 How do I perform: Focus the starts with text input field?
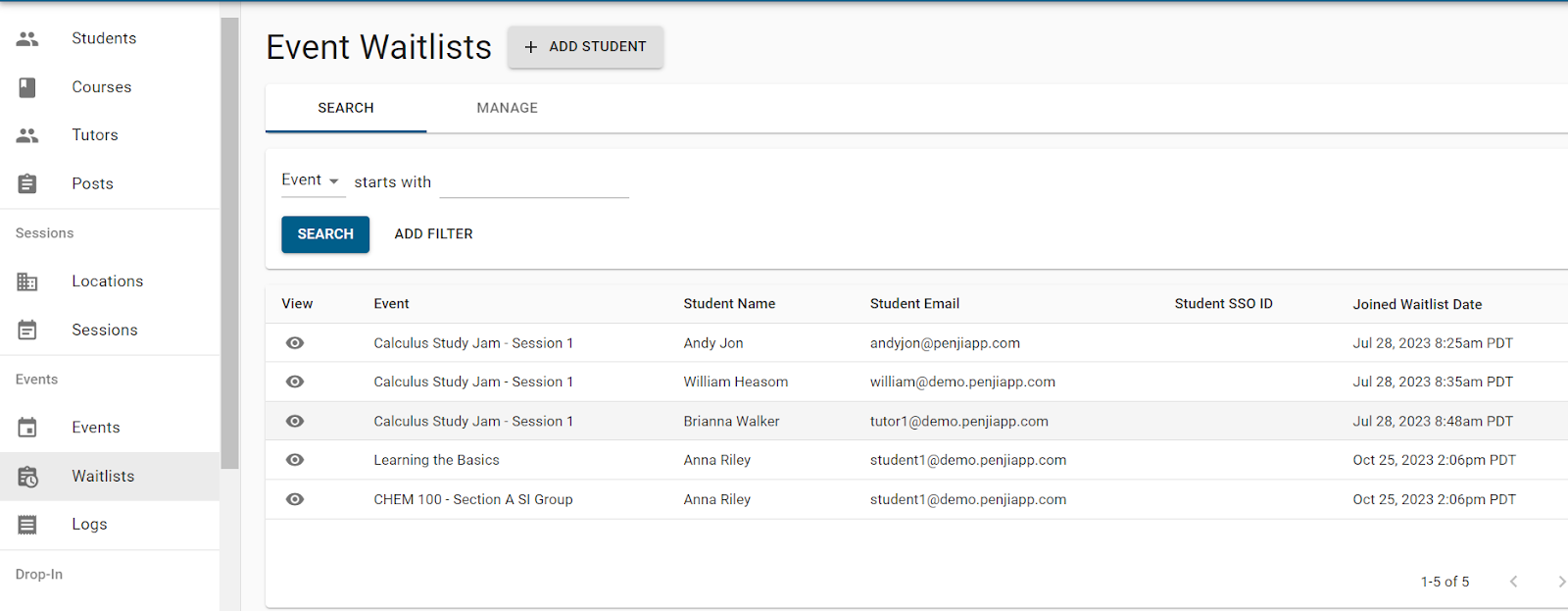coord(533,182)
